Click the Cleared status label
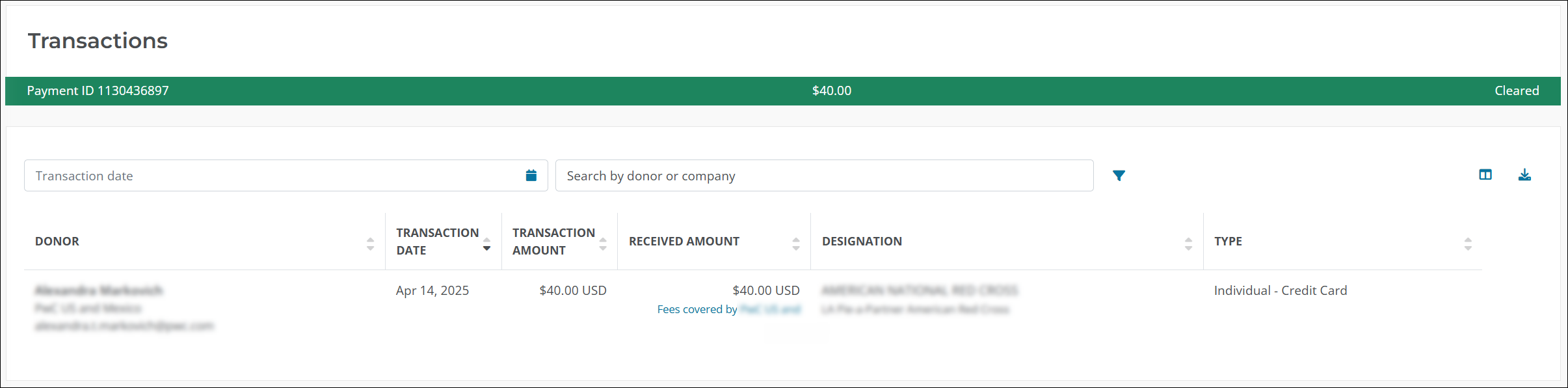Viewport: 1568px width, 388px height. point(1517,91)
